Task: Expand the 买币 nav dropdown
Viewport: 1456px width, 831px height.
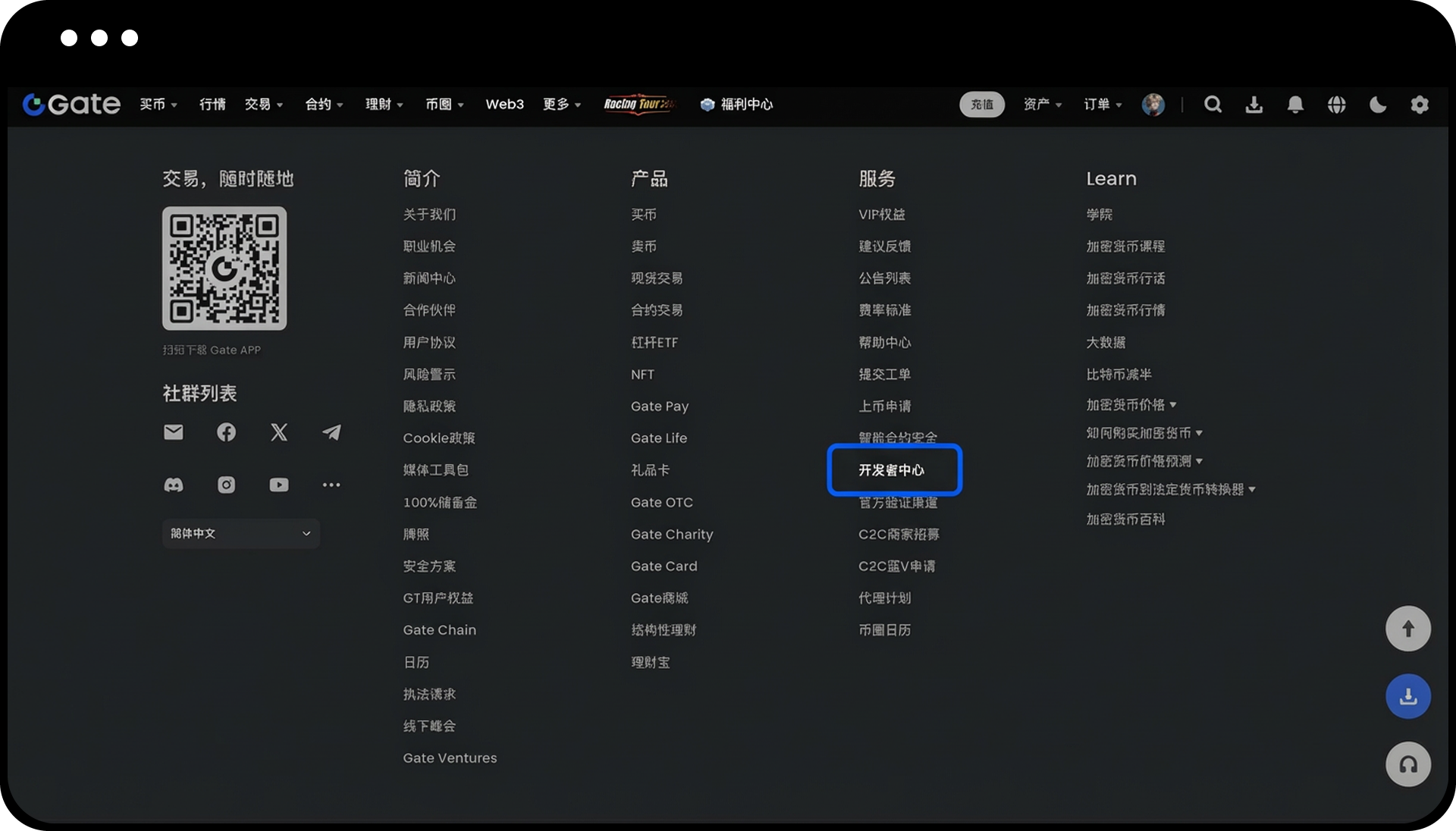Action: point(158,105)
